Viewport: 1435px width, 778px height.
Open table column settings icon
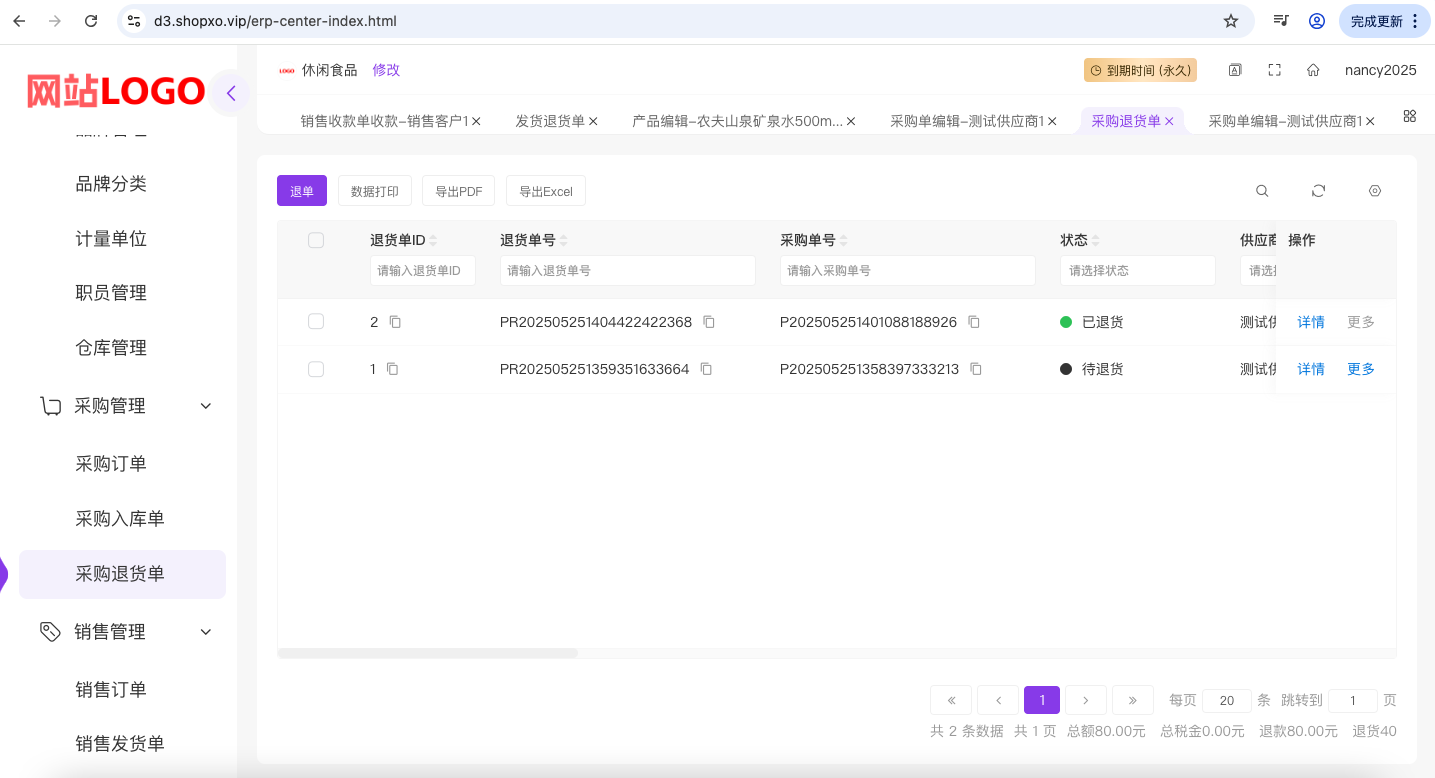click(x=1375, y=191)
